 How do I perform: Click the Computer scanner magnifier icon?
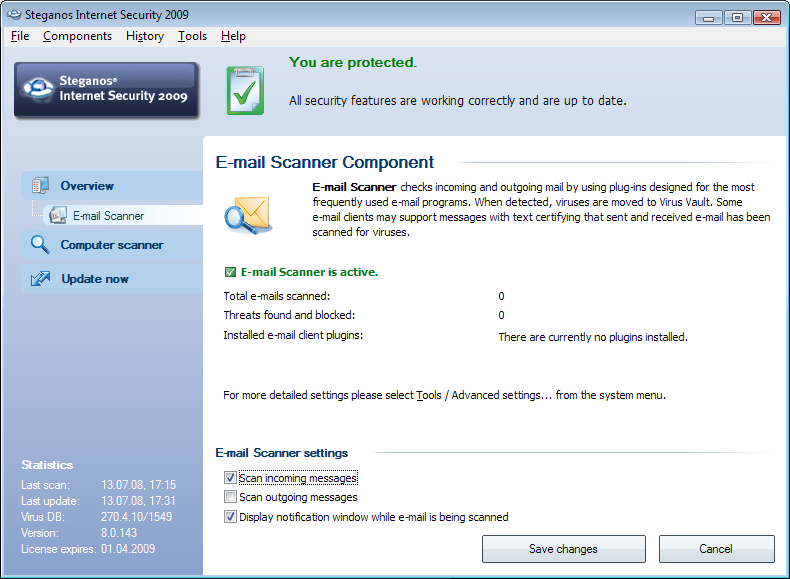click(x=40, y=244)
